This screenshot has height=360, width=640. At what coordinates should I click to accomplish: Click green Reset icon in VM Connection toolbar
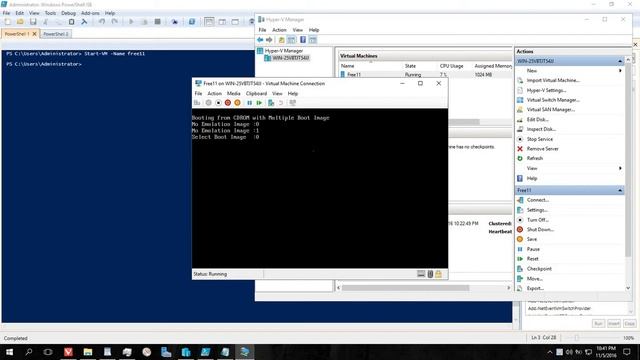coord(259,103)
